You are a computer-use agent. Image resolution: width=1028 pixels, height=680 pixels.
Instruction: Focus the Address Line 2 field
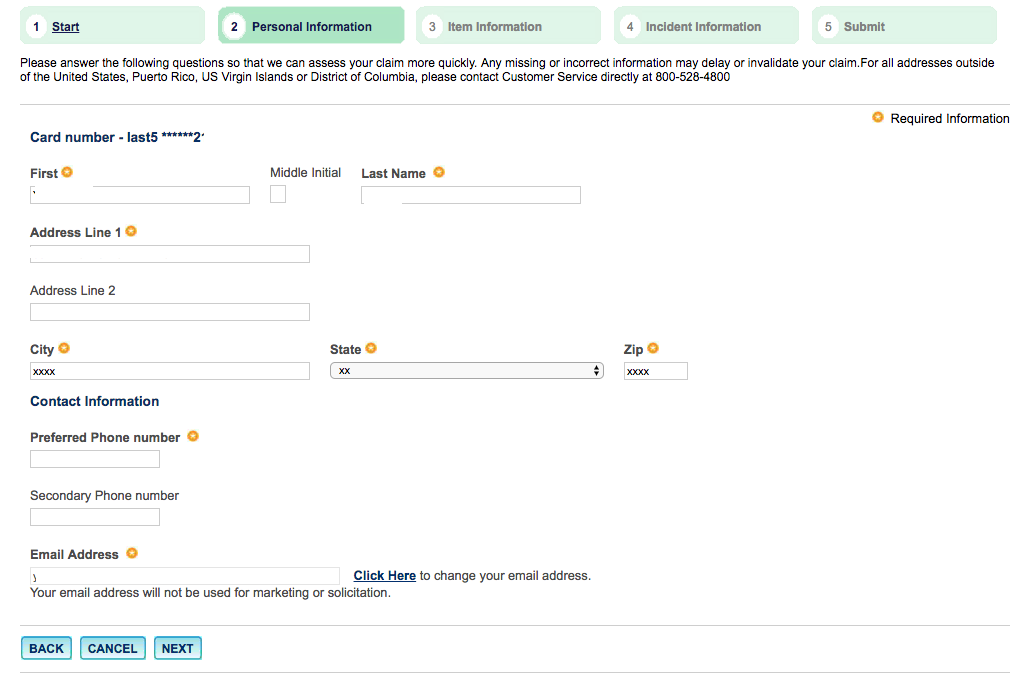click(170, 312)
